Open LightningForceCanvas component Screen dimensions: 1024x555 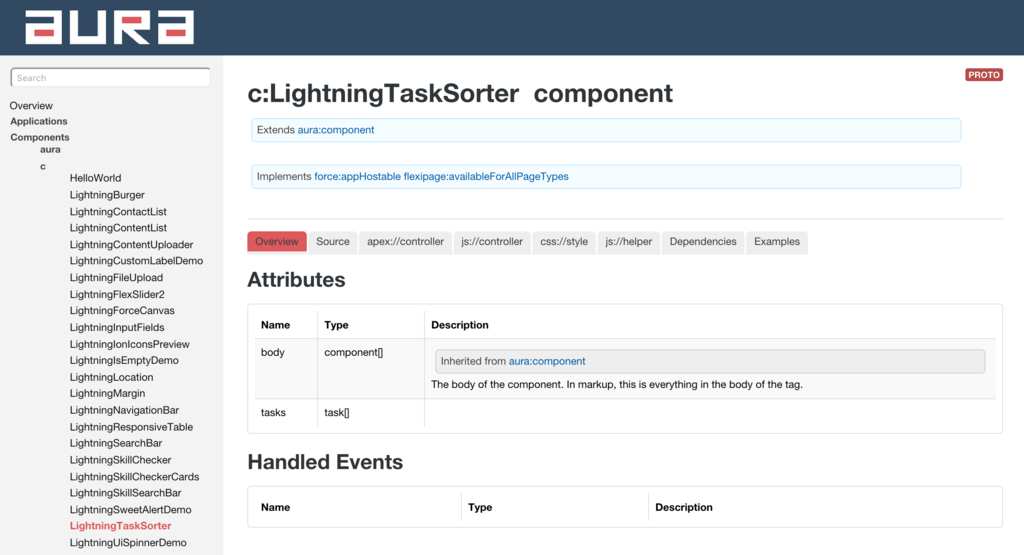pyautogui.click(x=122, y=311)
